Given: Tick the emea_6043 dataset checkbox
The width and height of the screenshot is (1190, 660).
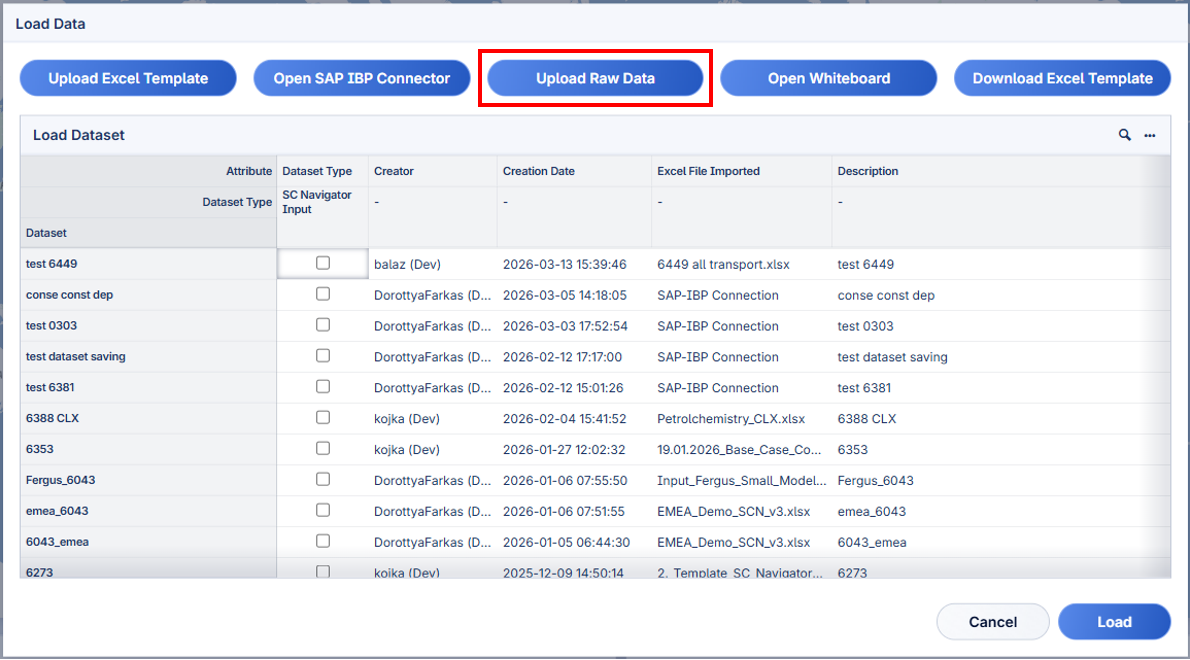Looking at the screenshot, I should pyautogui.click(x=322, y=510).
